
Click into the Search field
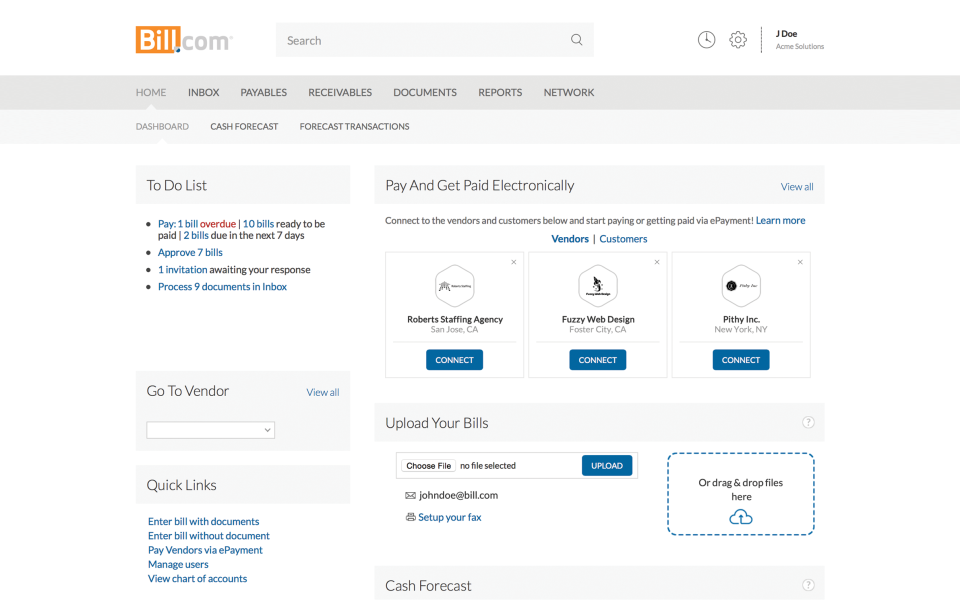[x=420, y=40]
